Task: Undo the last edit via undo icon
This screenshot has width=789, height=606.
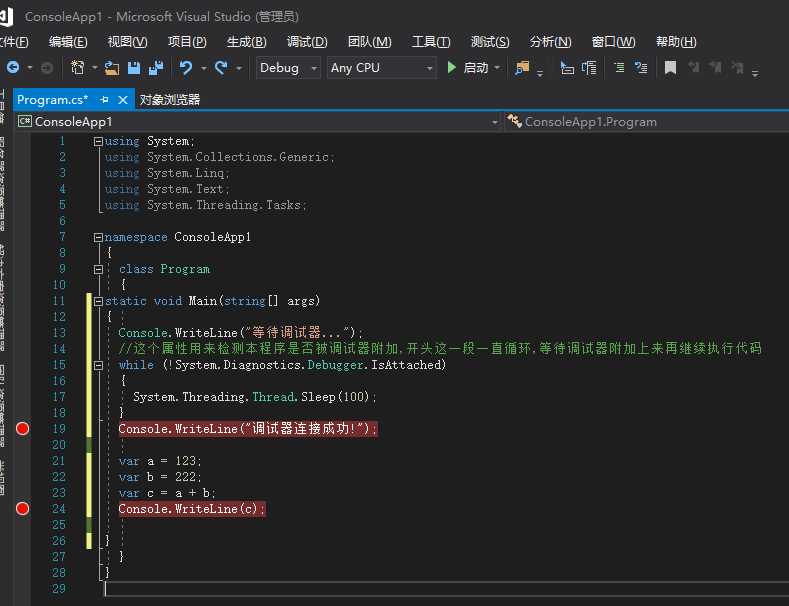Action: (186, 67)
